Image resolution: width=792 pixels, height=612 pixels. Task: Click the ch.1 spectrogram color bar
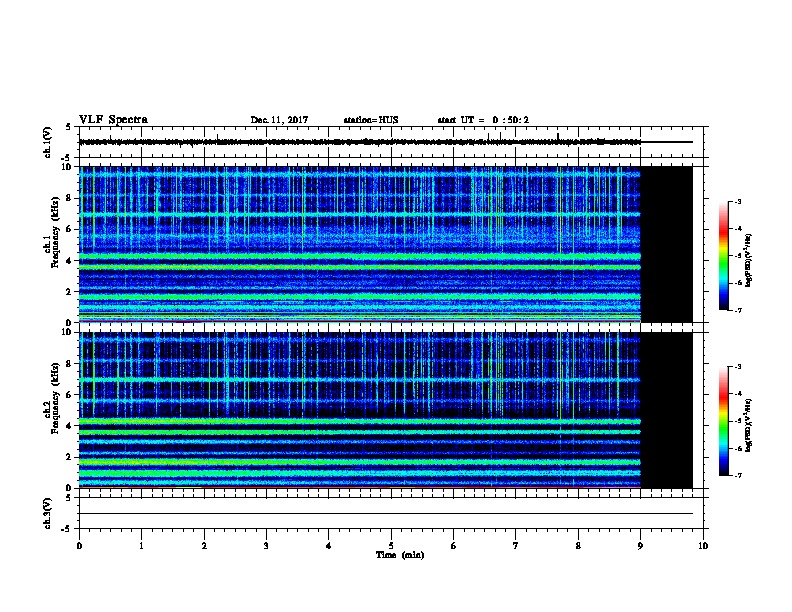click(x=723, y=256)
